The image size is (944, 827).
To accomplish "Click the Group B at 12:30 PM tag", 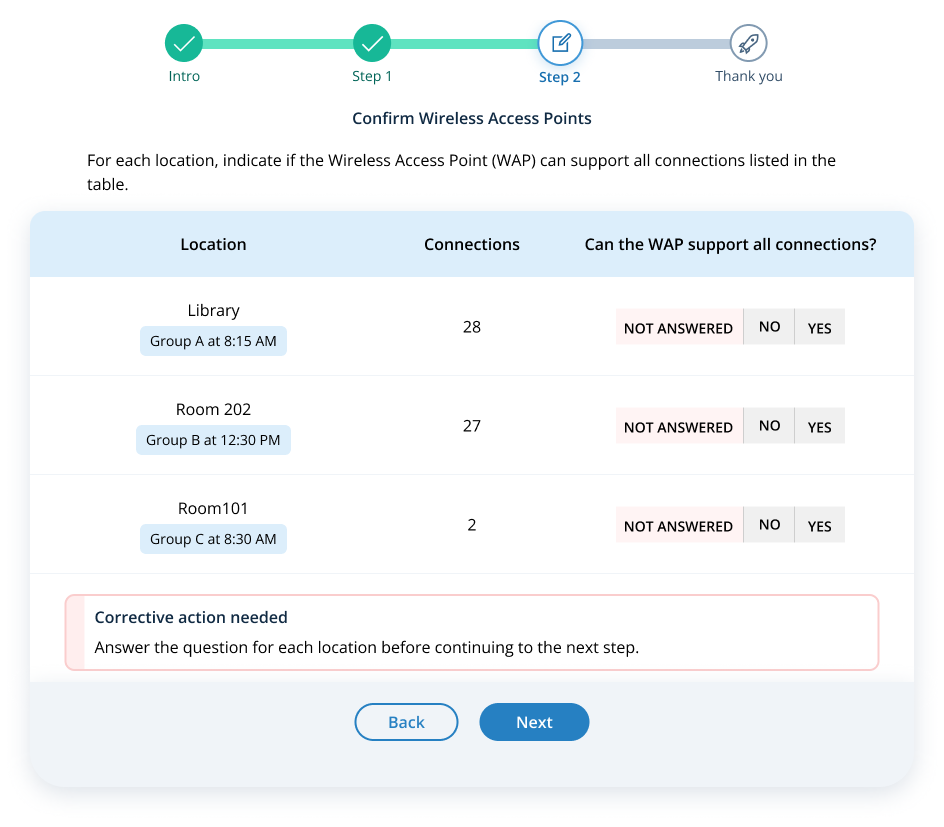I will coord(213,440).
